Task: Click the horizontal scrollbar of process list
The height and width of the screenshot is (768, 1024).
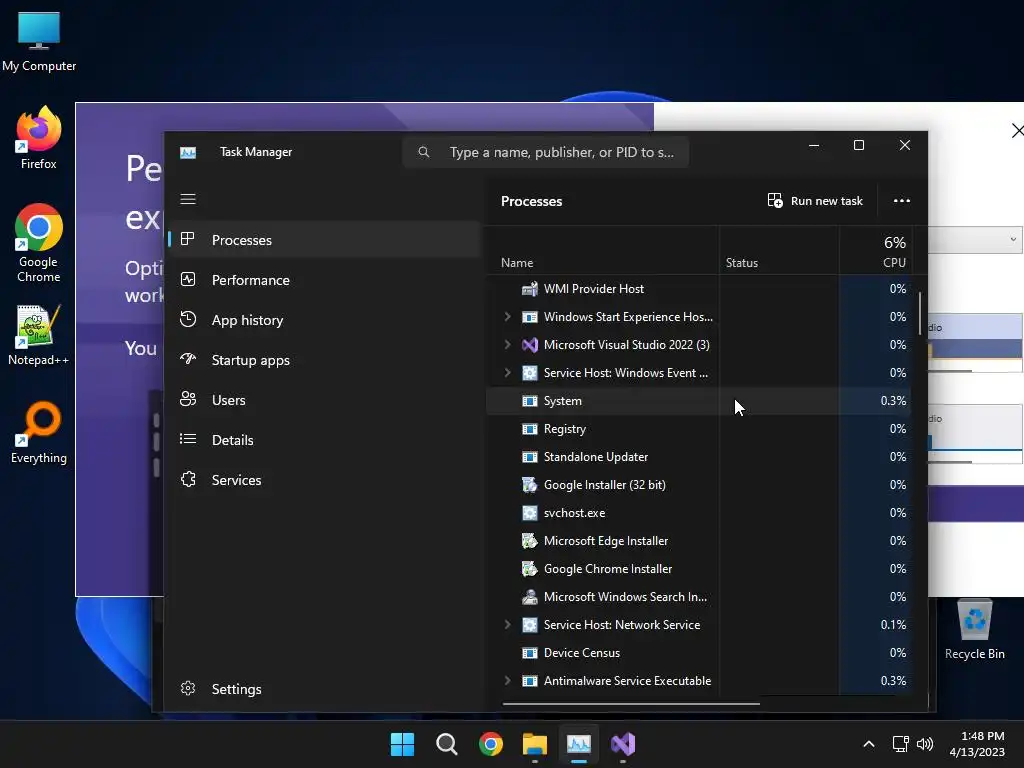Action: 631,704
